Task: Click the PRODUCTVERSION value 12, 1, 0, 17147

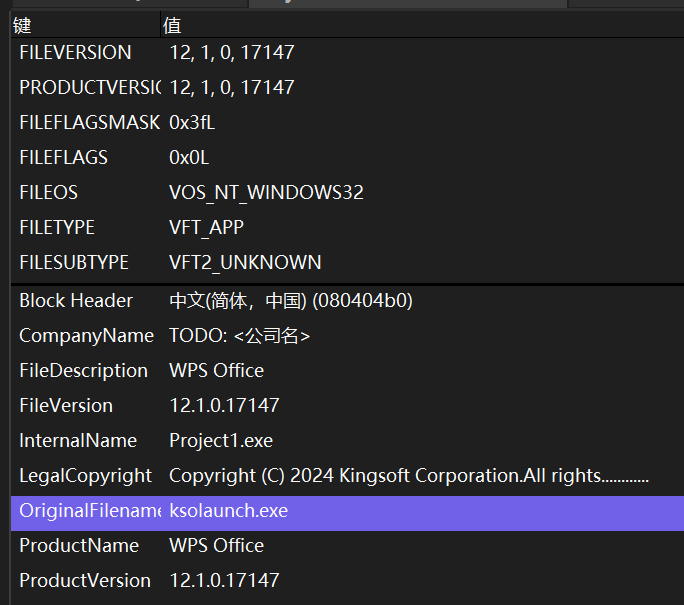Action: coord(232,88)
